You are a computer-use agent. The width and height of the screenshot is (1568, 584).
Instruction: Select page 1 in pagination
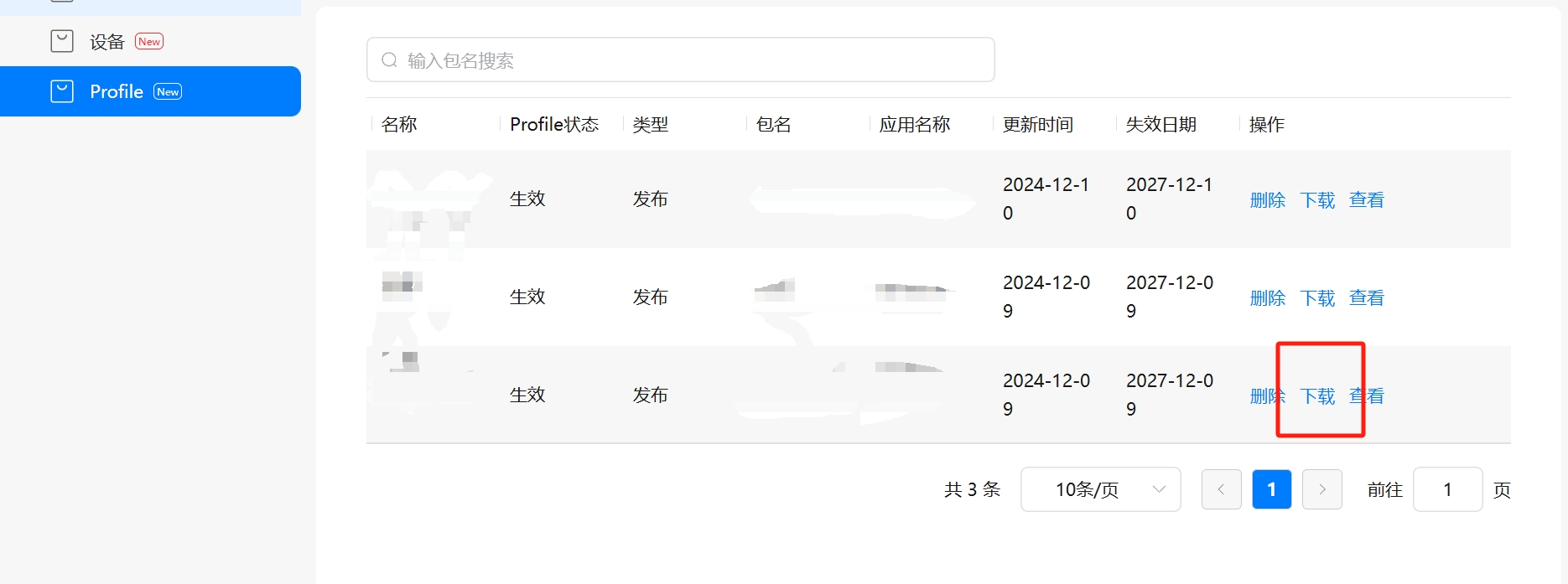[1272, 489]
